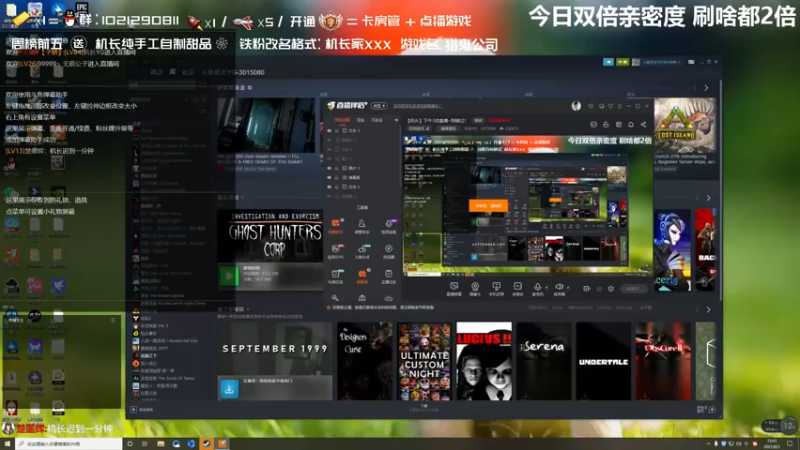Toggle eye visibility for 文本 1 layer
The height and width of the screenshot is (450, 800).
tap(329, 187)
